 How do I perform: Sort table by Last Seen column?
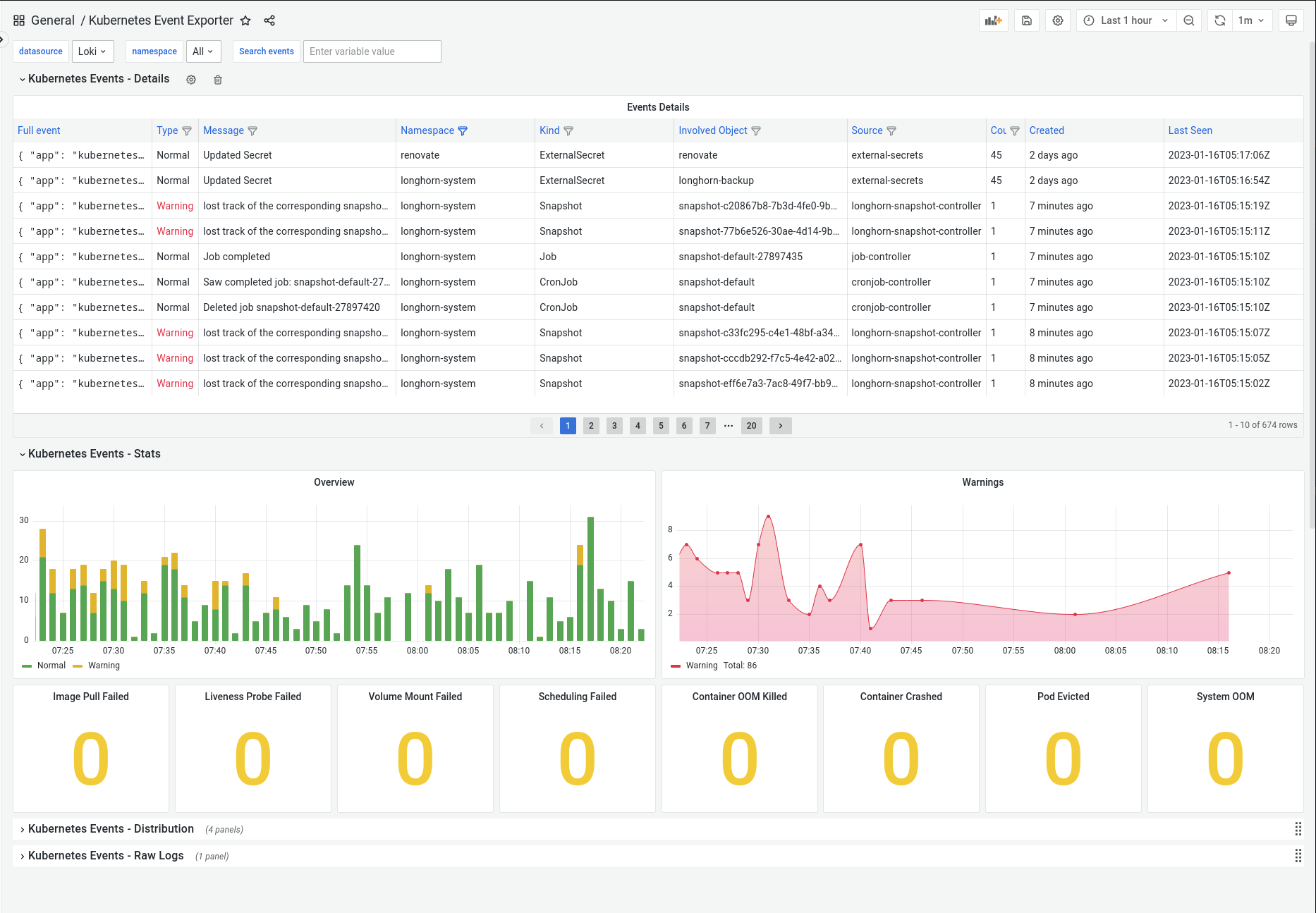(x=1190, y=130)
